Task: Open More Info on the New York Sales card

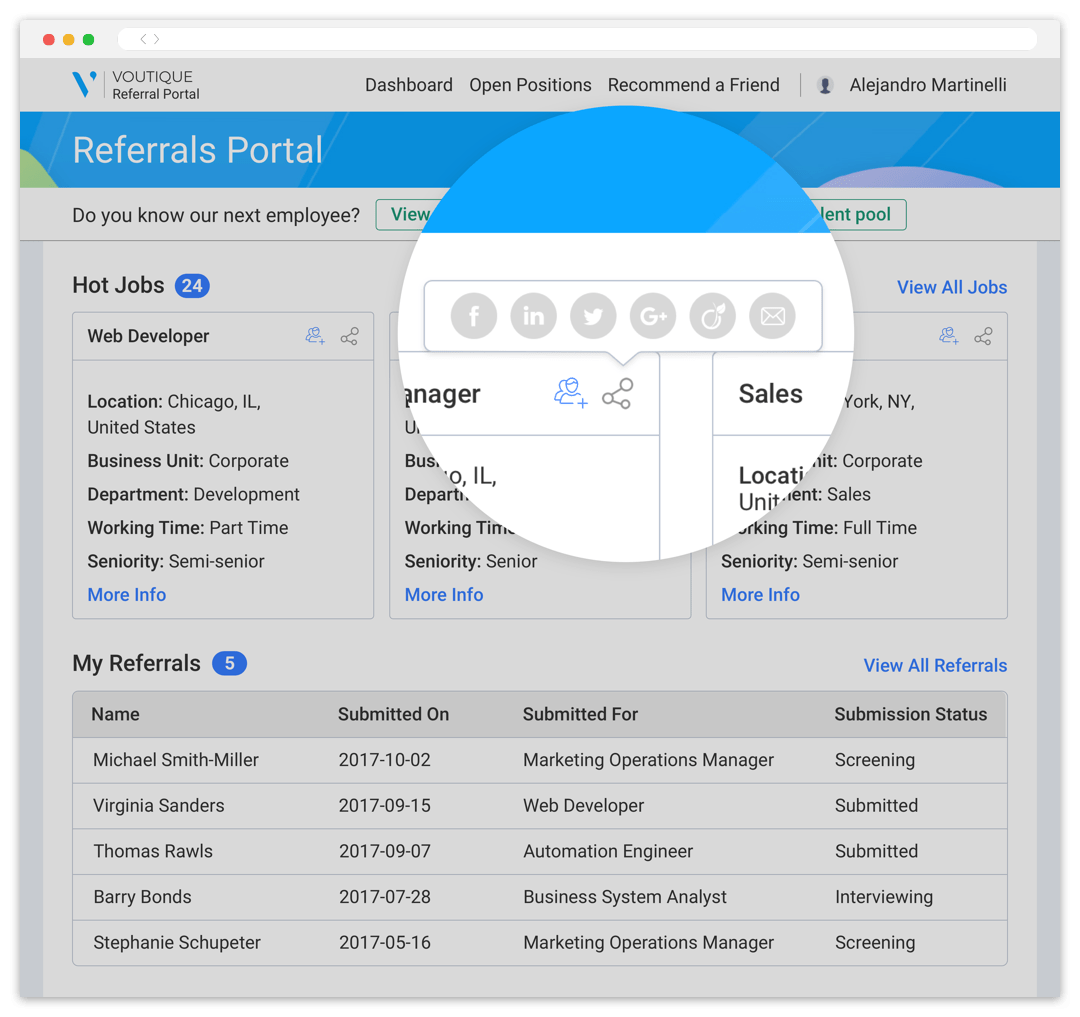Action: click(760, 594)
